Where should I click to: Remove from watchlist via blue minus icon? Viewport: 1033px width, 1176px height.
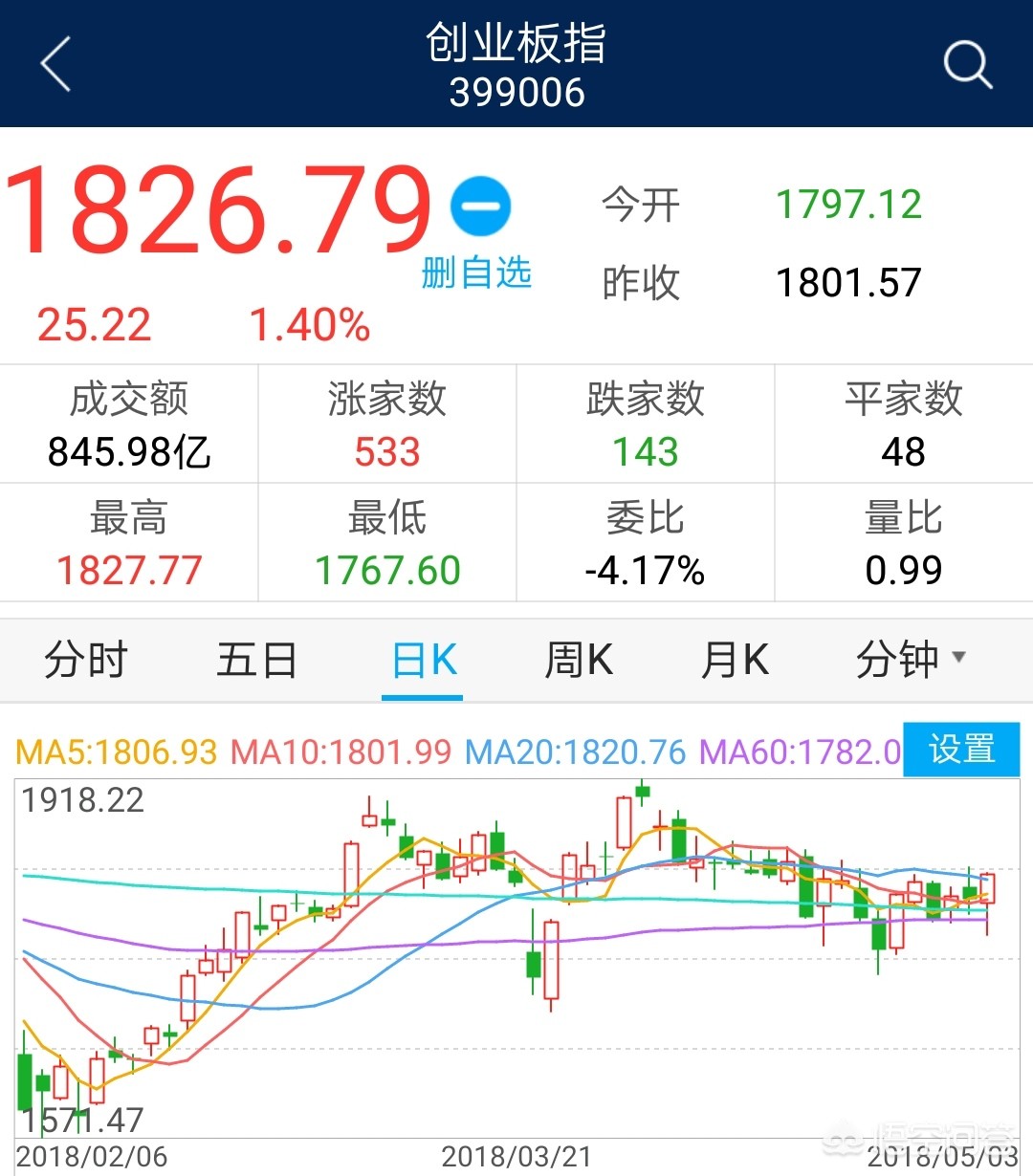(480, 206)
